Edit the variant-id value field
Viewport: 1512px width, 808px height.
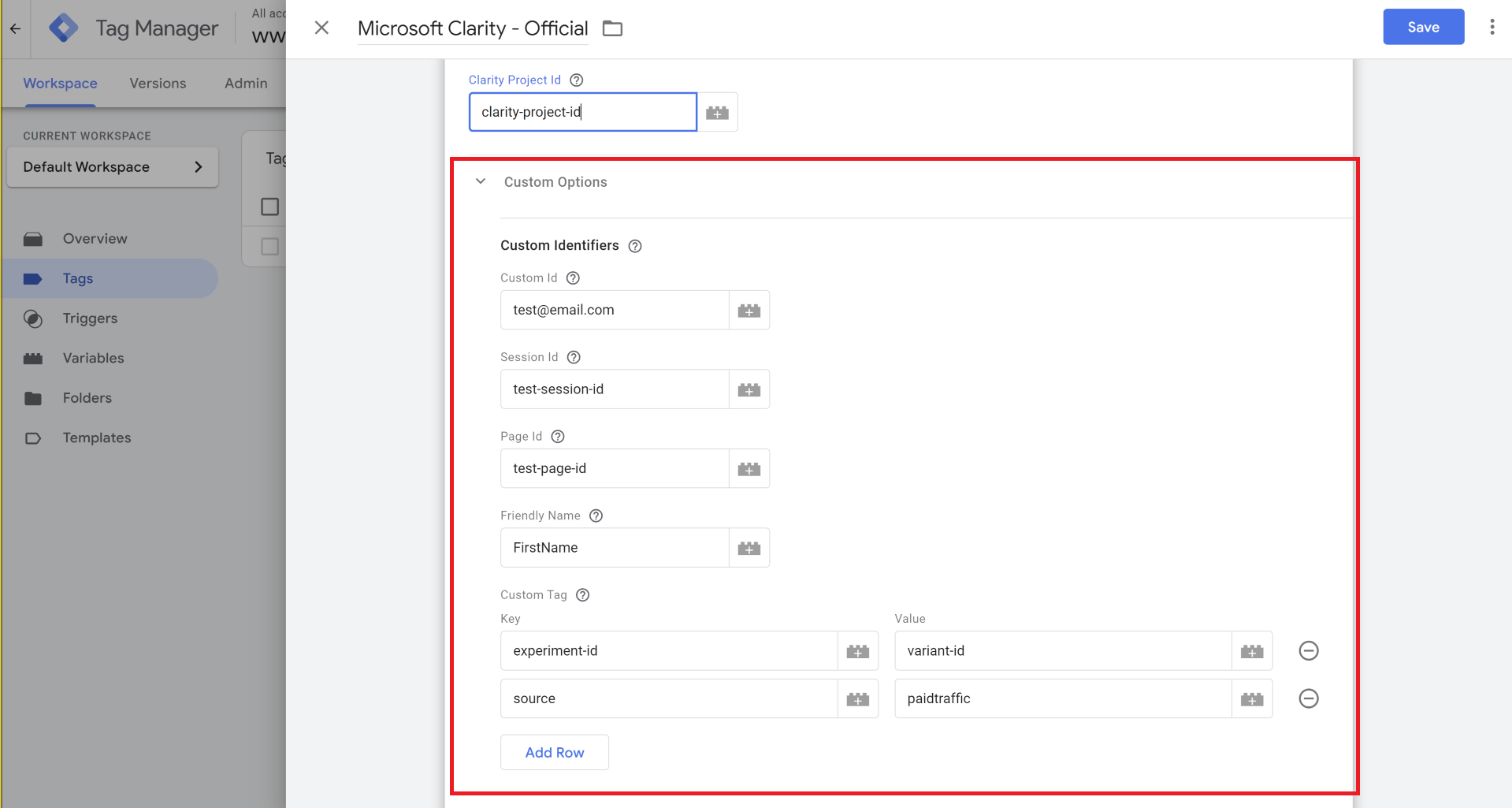pyautogui.click(x=1063, y=651)
